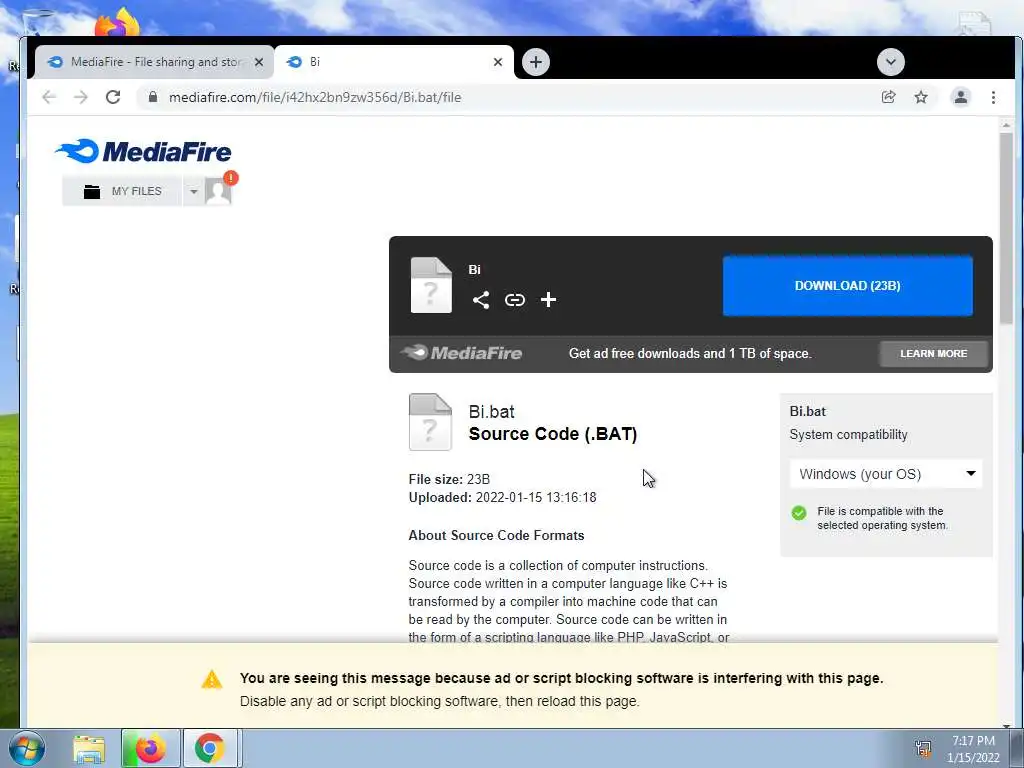Expand the MY FILES dropdown arrow
The height and width of the screenshot is (768, 1024).
pos(193,191)
